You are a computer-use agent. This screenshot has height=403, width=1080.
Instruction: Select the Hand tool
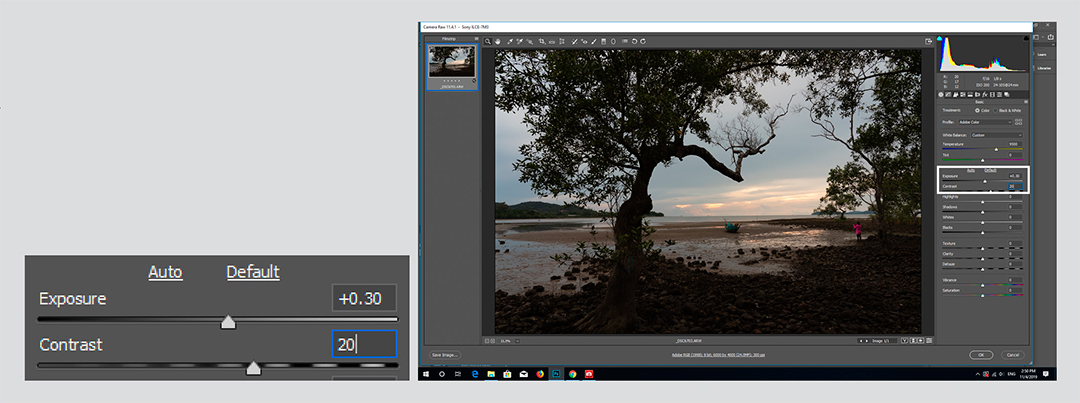point(497,41)
